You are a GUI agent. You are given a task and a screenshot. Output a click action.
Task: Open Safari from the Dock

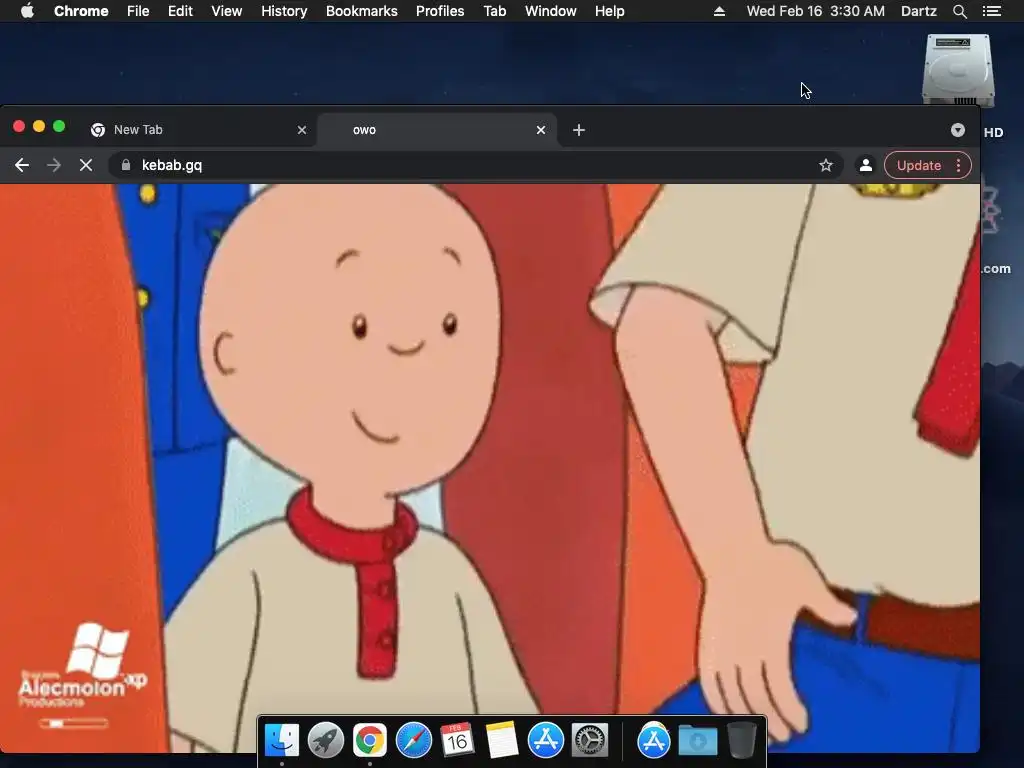point(413,741)
